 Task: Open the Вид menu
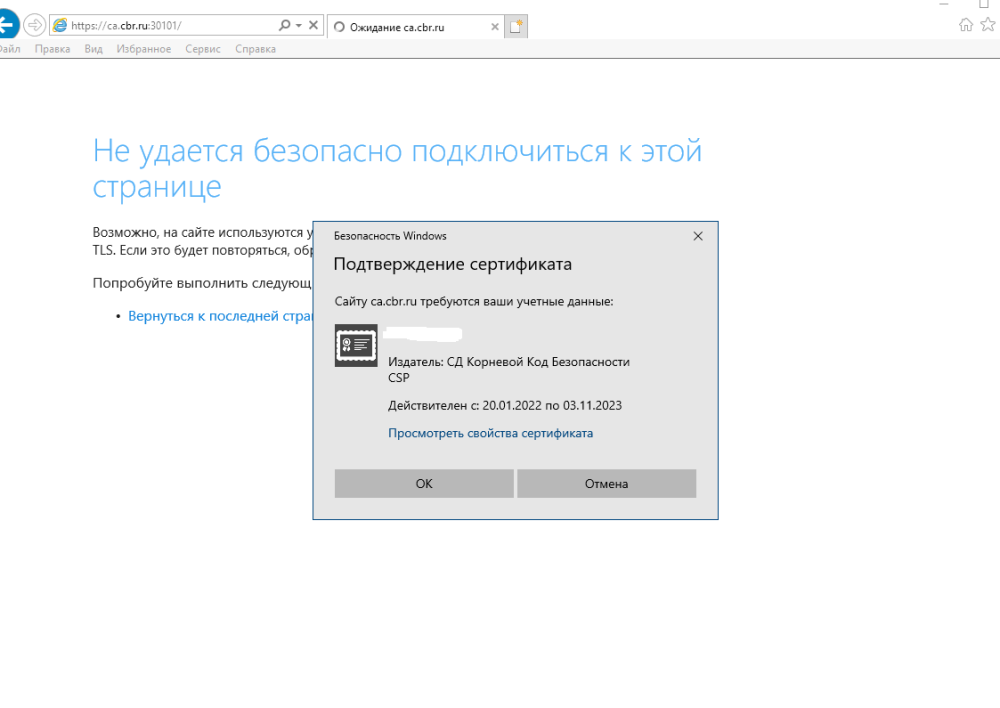(93, 49)
